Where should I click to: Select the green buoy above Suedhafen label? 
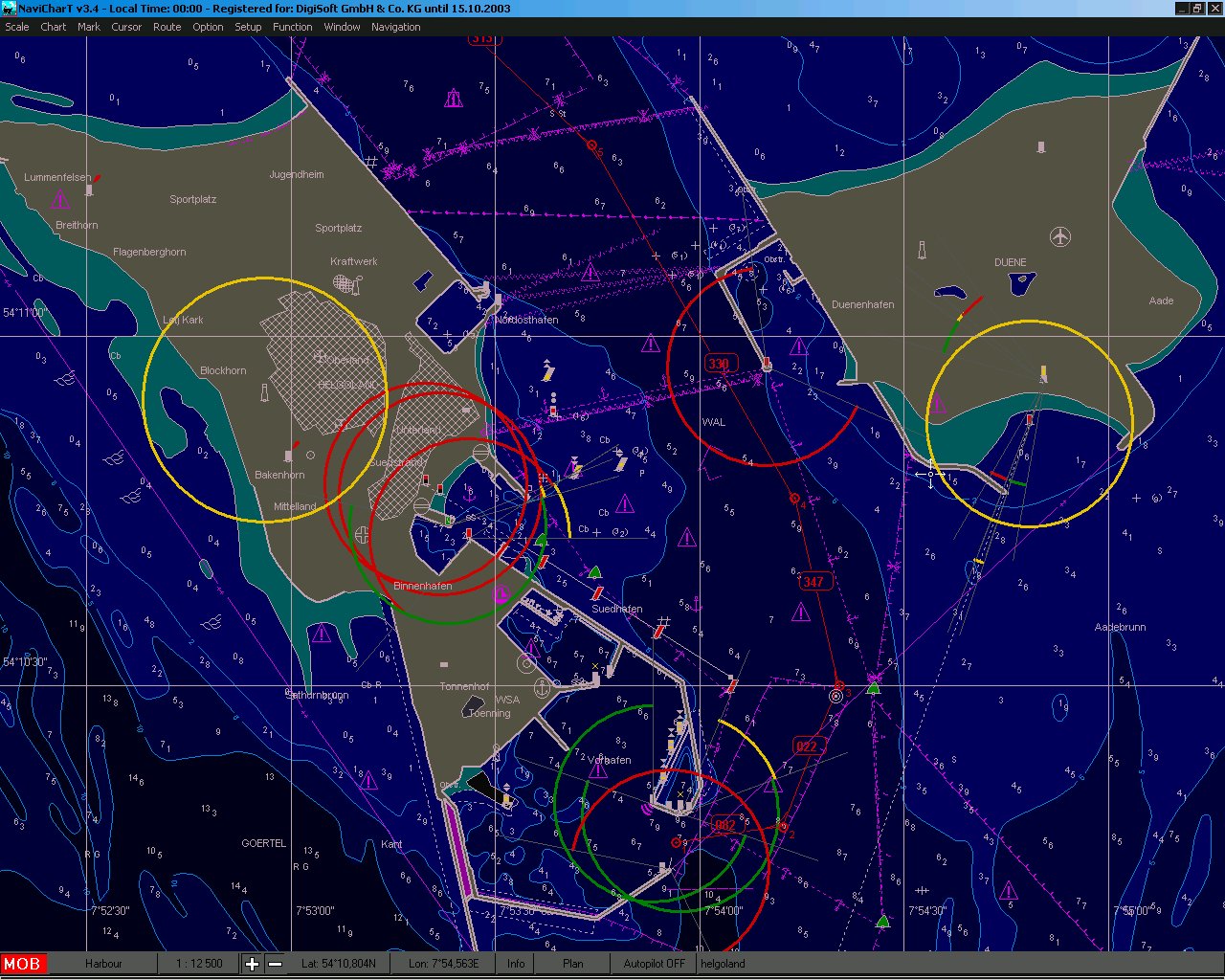coord(594,572)
